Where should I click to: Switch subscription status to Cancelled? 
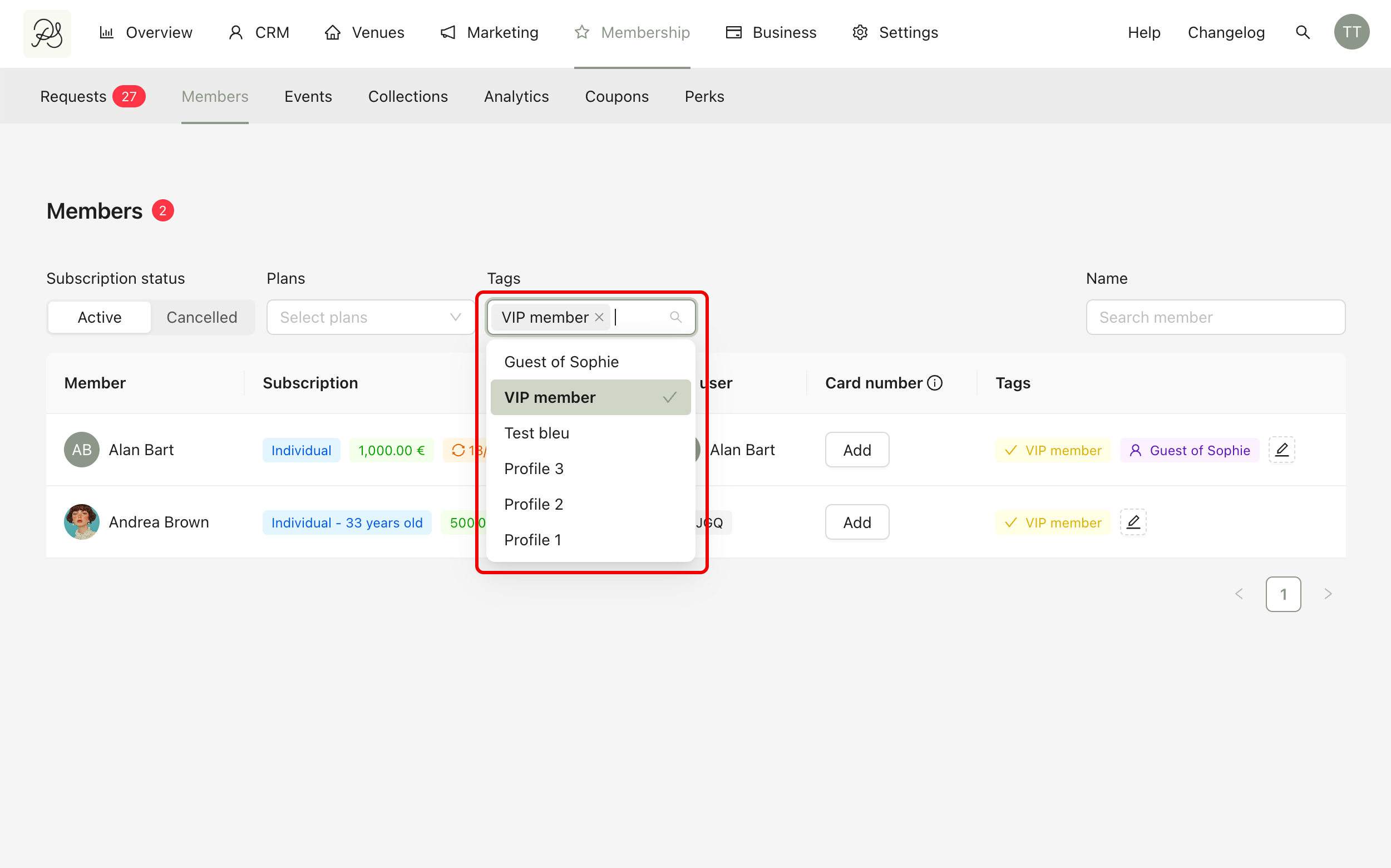pos(201,318)
